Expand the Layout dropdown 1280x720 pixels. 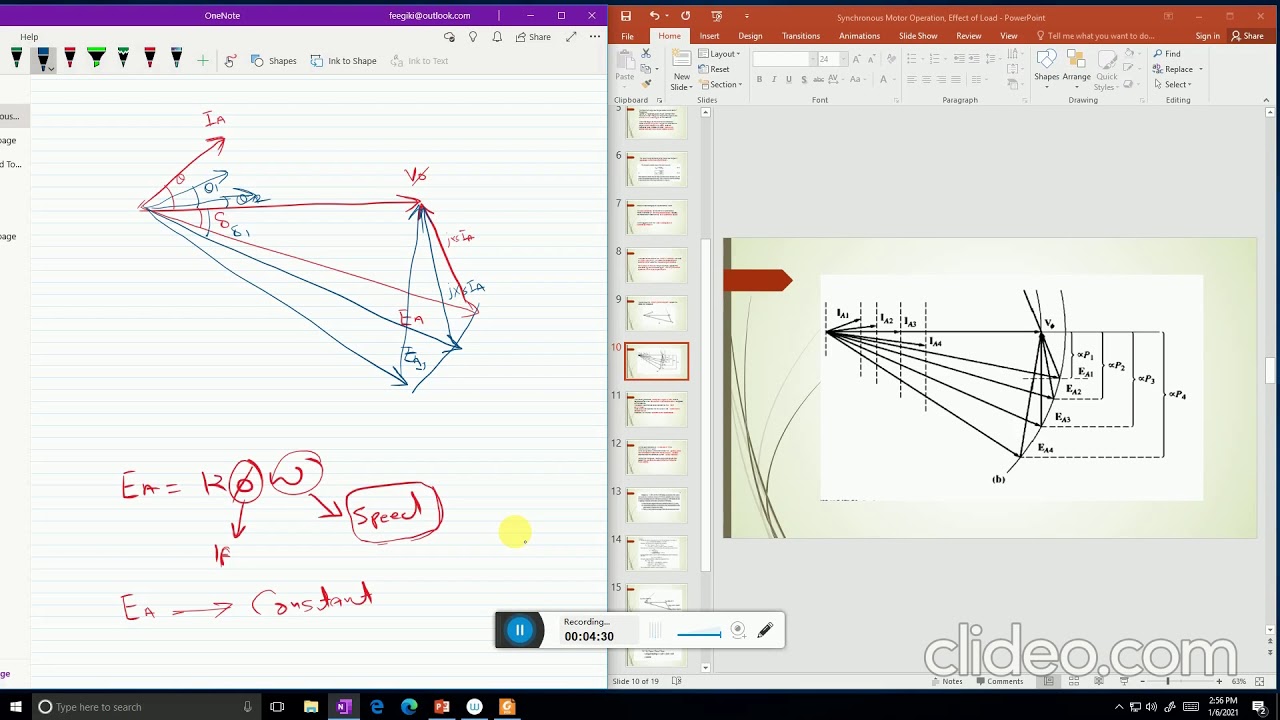[720, 54]
